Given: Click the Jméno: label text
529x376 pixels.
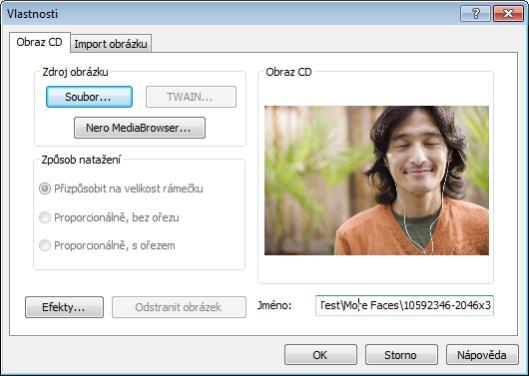Looking at the screenshot, I should [274, 305].
